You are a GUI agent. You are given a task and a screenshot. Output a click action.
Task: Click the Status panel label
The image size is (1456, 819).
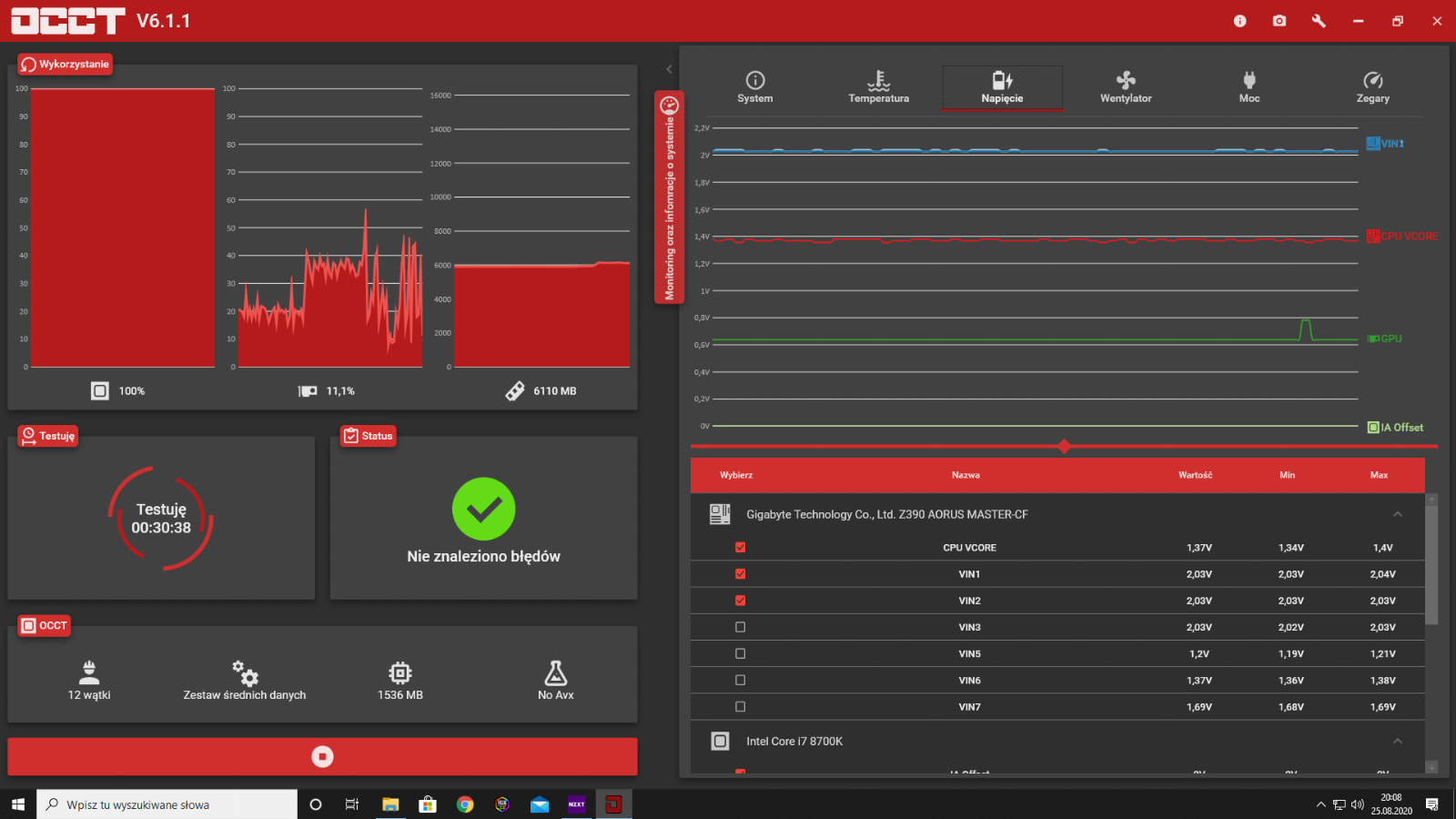(x=369, y=436)
